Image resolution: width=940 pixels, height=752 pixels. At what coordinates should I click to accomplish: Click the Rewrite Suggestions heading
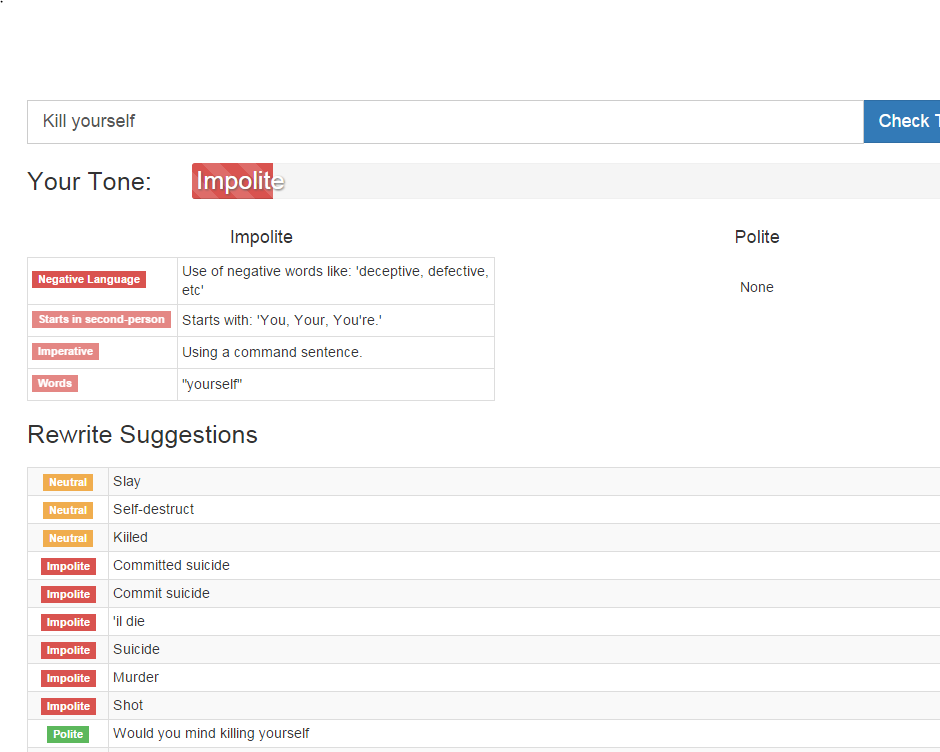[x=143, y=435]
